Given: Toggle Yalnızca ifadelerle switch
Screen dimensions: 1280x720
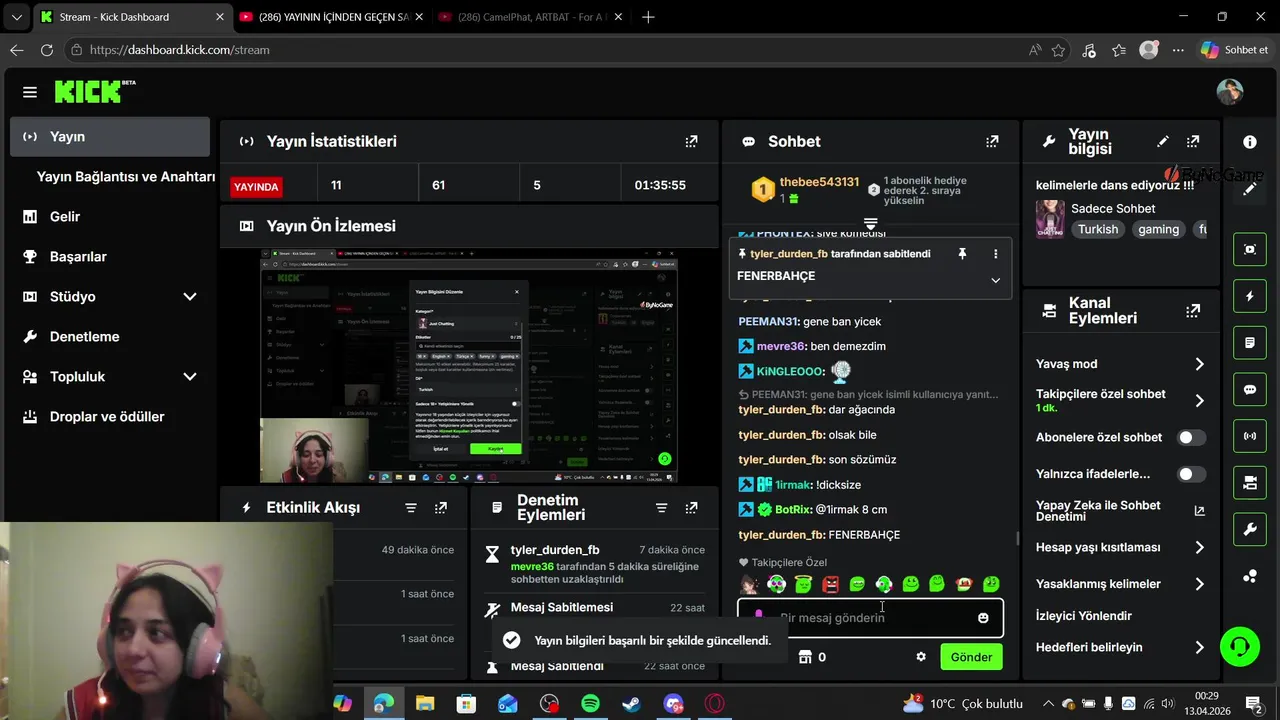Looking at the screenshot, I should pos(1191,474).
